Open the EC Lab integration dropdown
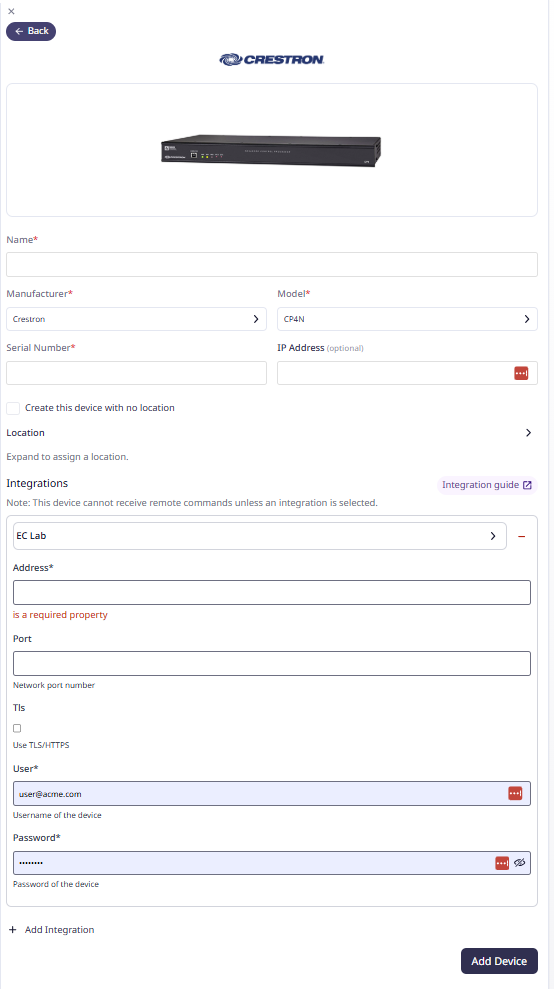 (x=259, y=536)
